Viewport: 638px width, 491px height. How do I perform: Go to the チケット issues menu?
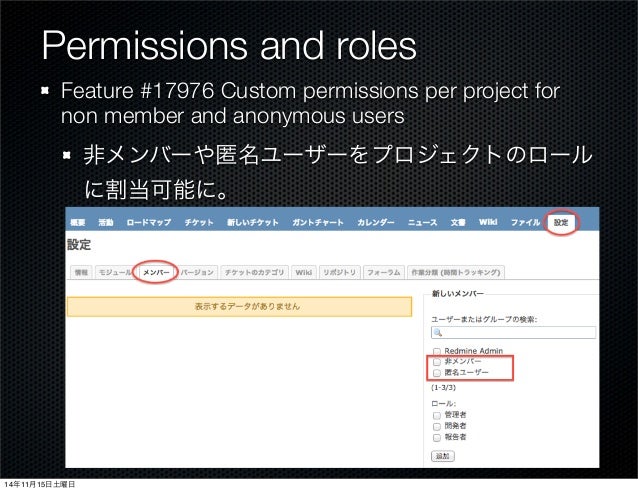[199, 223]
